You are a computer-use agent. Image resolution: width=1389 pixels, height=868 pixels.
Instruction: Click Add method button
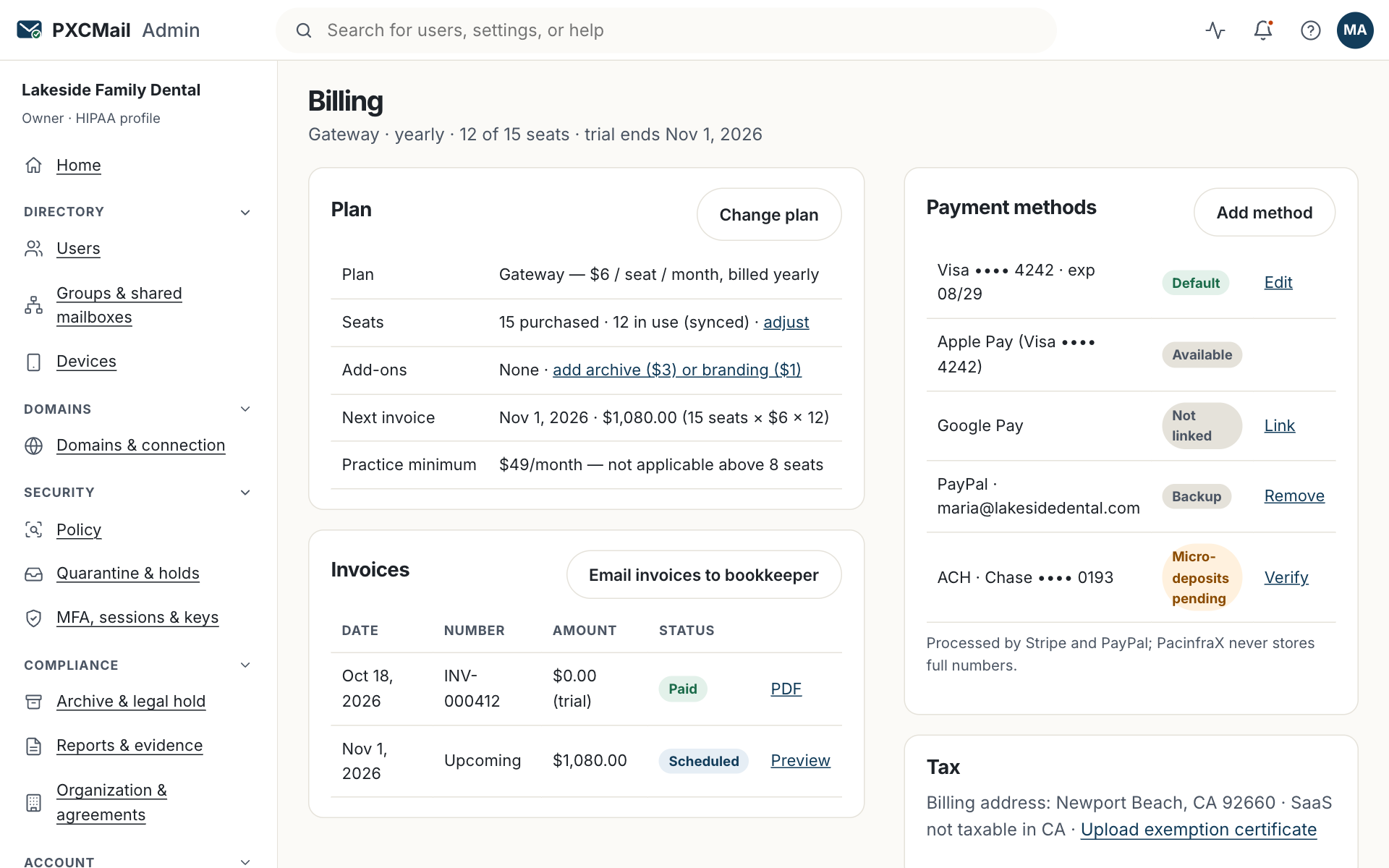coord(1264,213)
